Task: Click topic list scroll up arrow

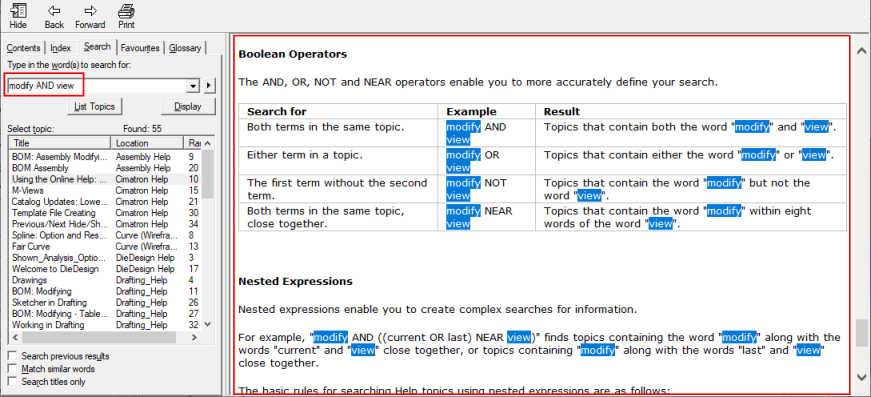Action: point(208,143)
